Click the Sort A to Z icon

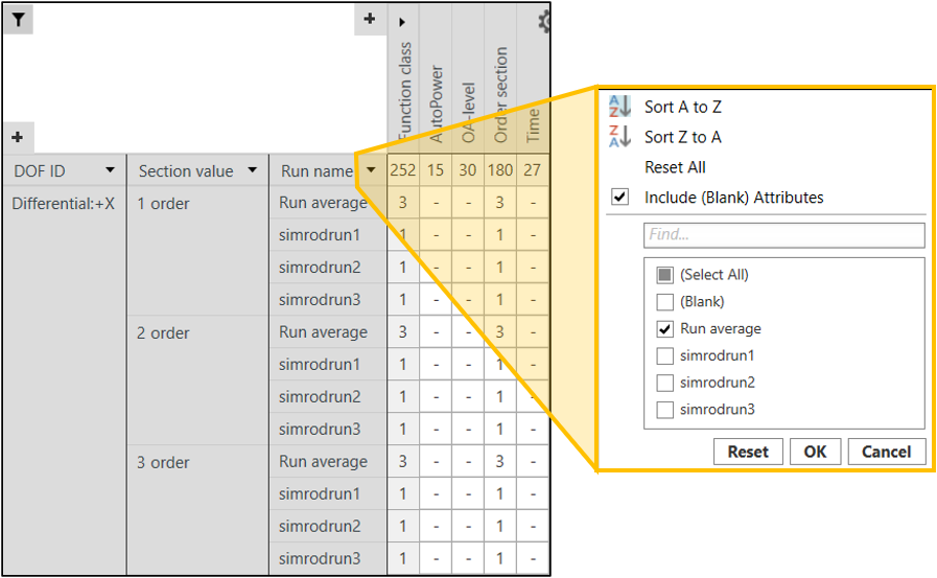tap(621, 107)
